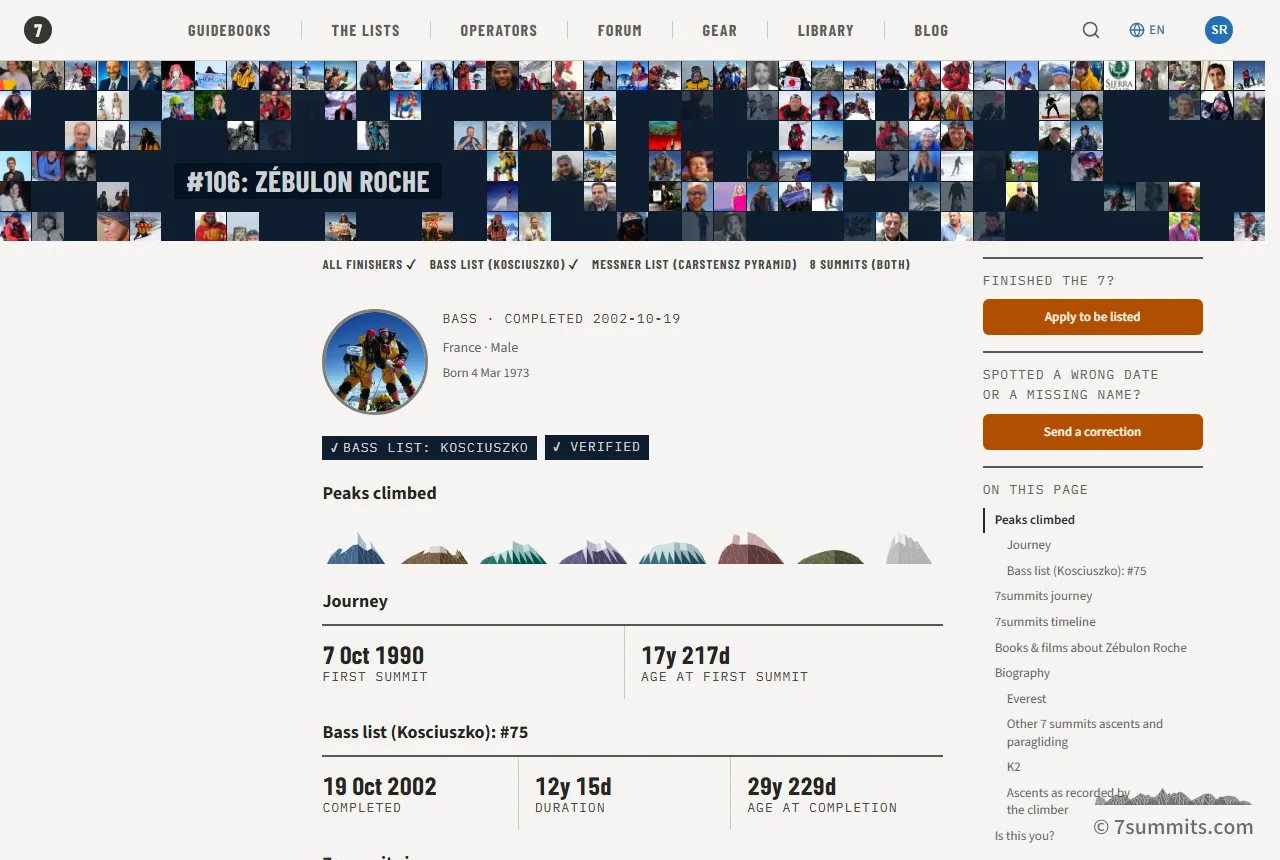Open the Library navigation item
The image size is (1280, 860).
[x=826, y=30]
